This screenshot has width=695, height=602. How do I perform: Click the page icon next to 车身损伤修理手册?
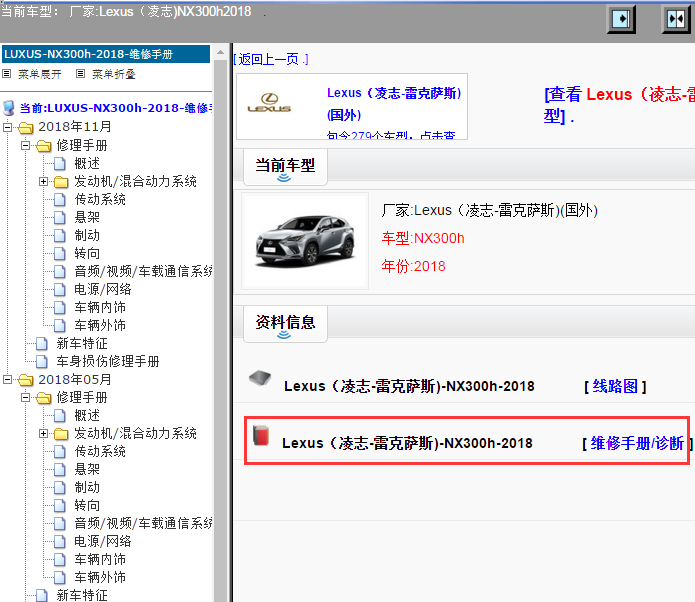(x=42, y=361)
